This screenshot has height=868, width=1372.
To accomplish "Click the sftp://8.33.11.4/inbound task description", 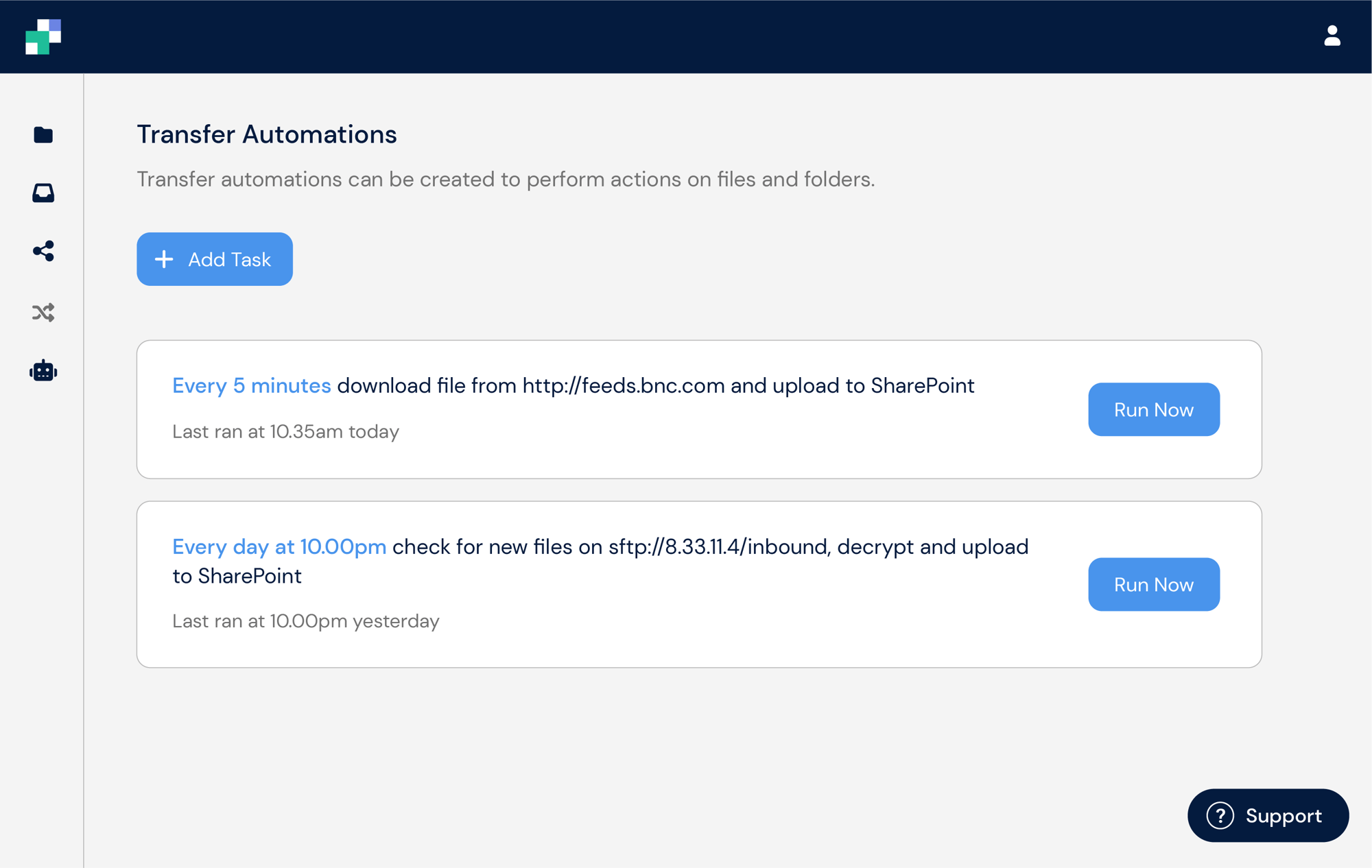I will (600, 561).
